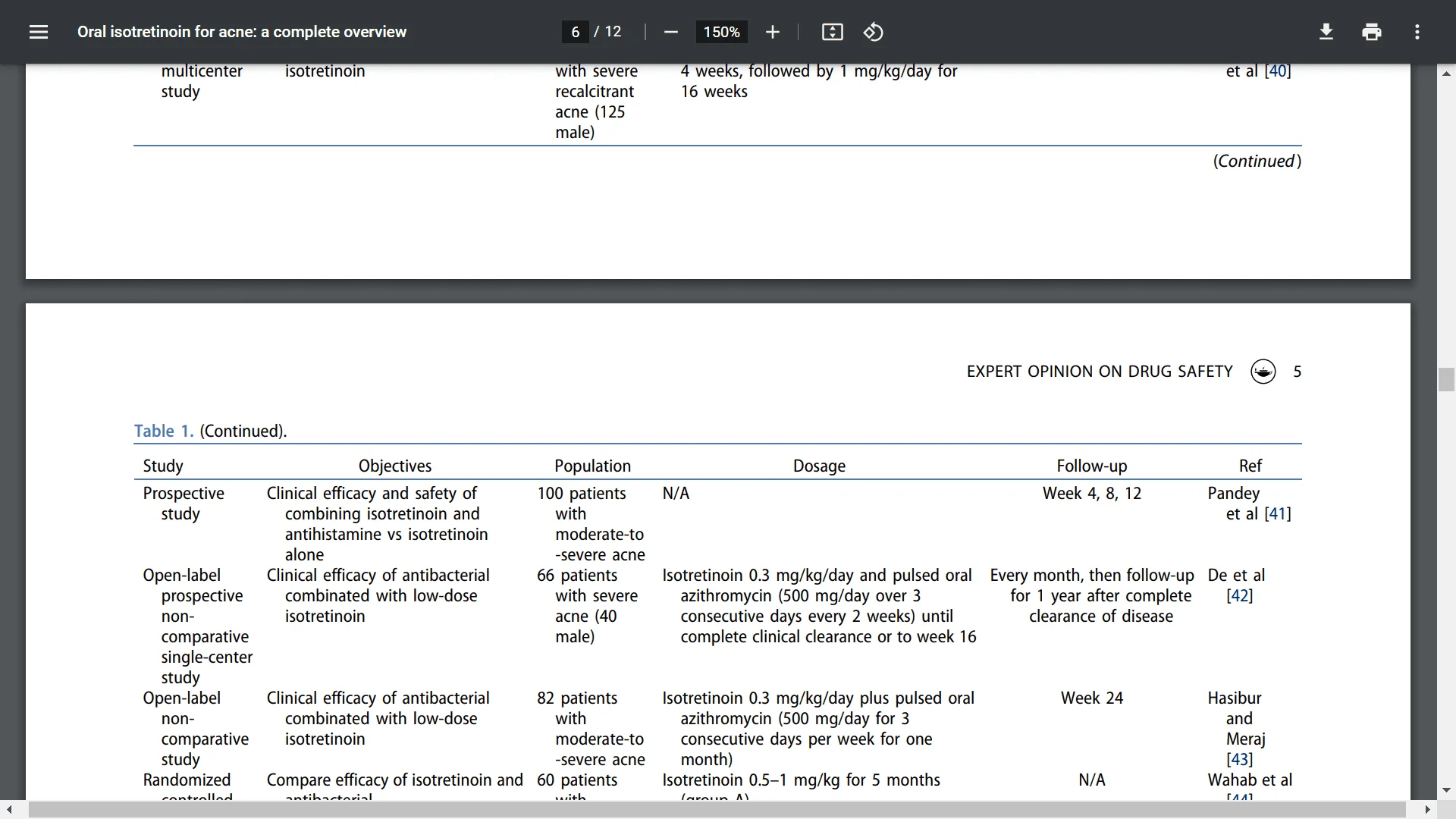Click the 'Prospective study' cell
Viewport: 1456px width, 819px height.
pyautogui.click(x=184, y=503)
